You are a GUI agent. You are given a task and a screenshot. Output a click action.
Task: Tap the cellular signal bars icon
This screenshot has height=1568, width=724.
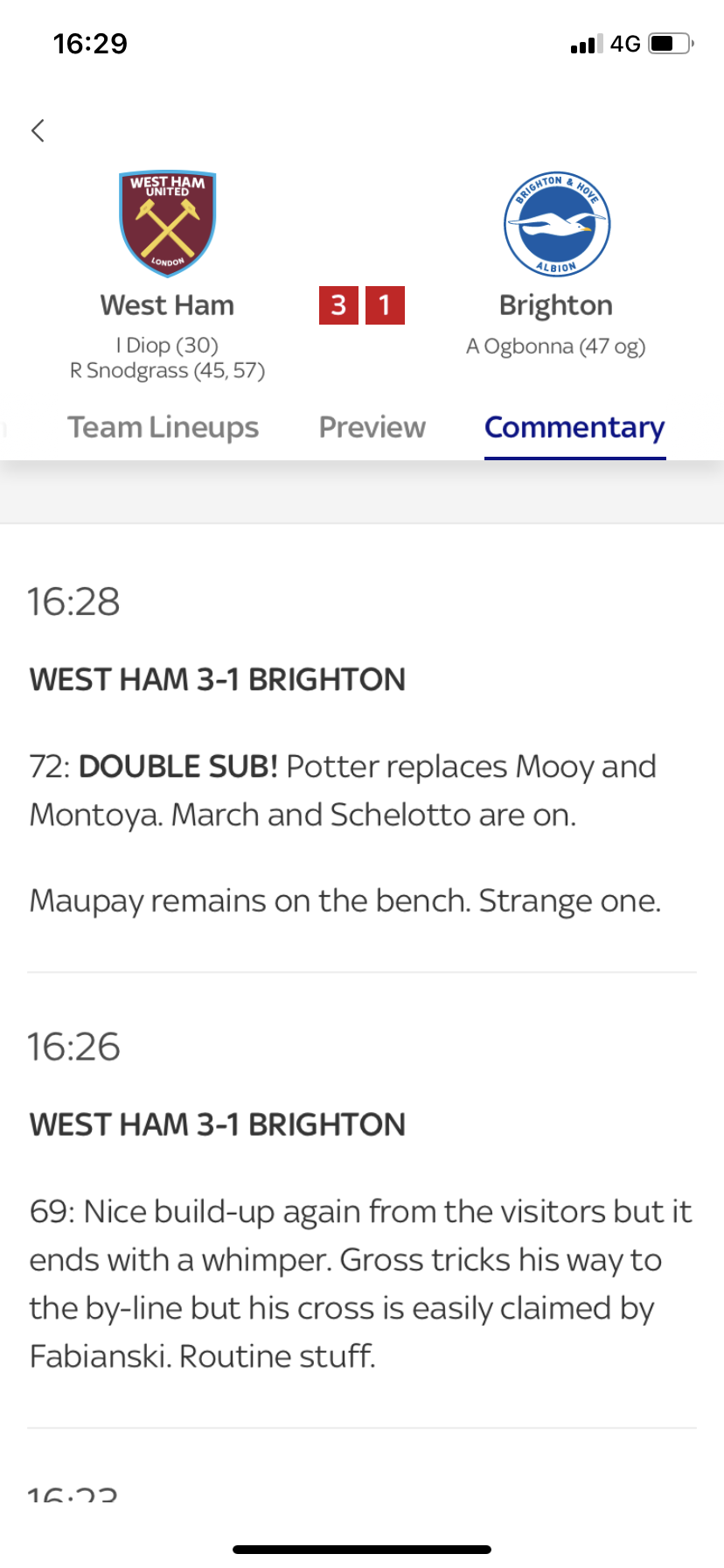(587, 44)
